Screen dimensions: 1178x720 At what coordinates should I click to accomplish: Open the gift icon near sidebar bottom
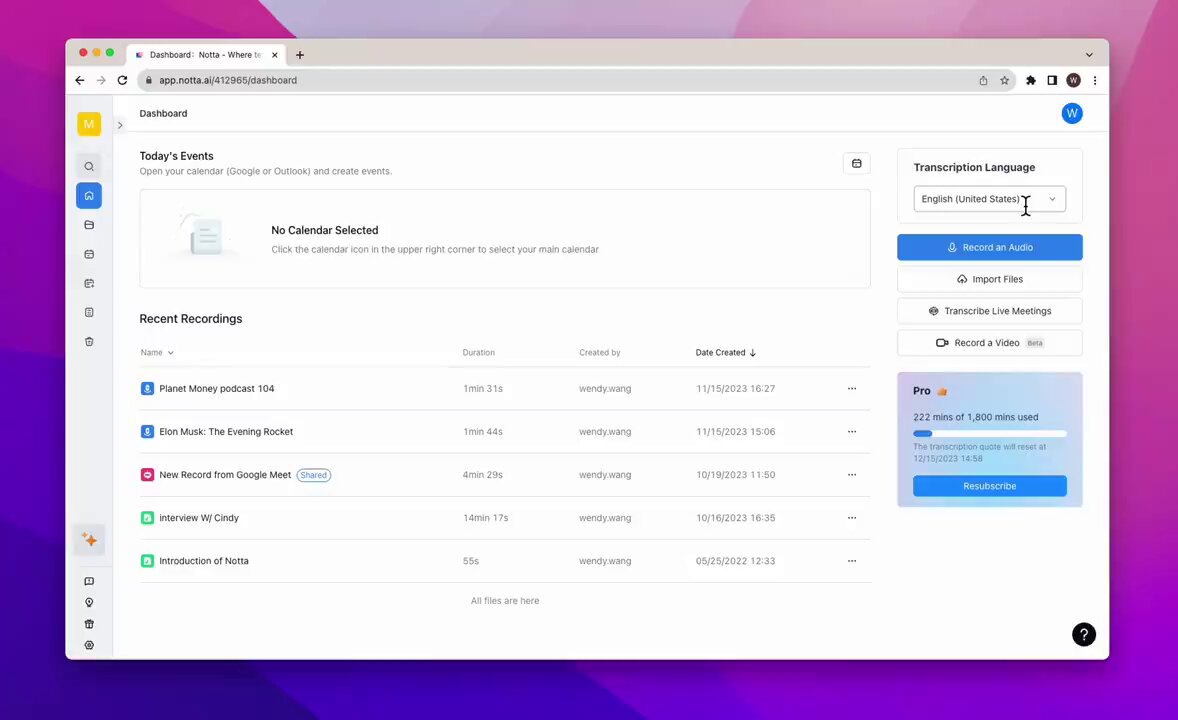point(89,624)
